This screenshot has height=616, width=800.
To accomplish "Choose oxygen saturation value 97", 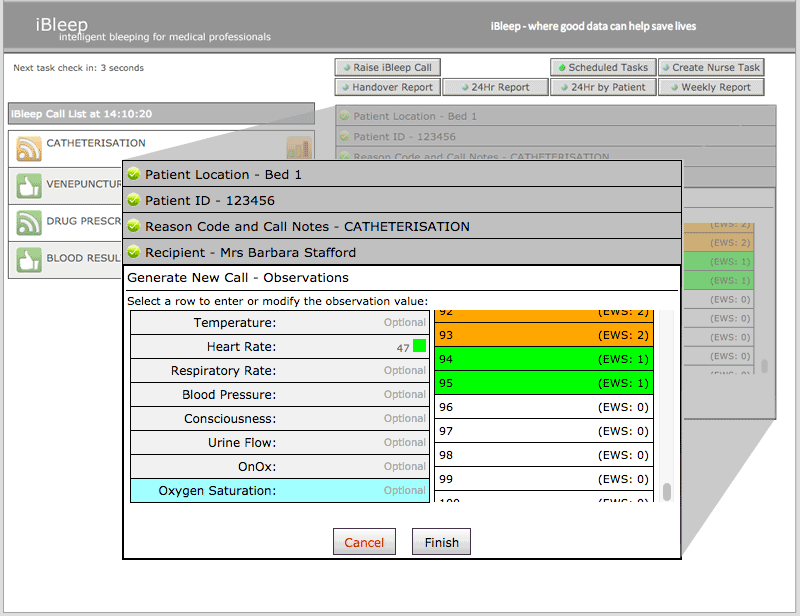I will 544,431.
